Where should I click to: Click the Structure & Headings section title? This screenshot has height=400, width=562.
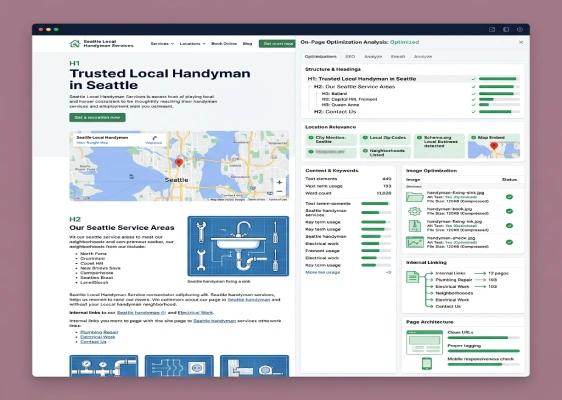click(333, 69)
